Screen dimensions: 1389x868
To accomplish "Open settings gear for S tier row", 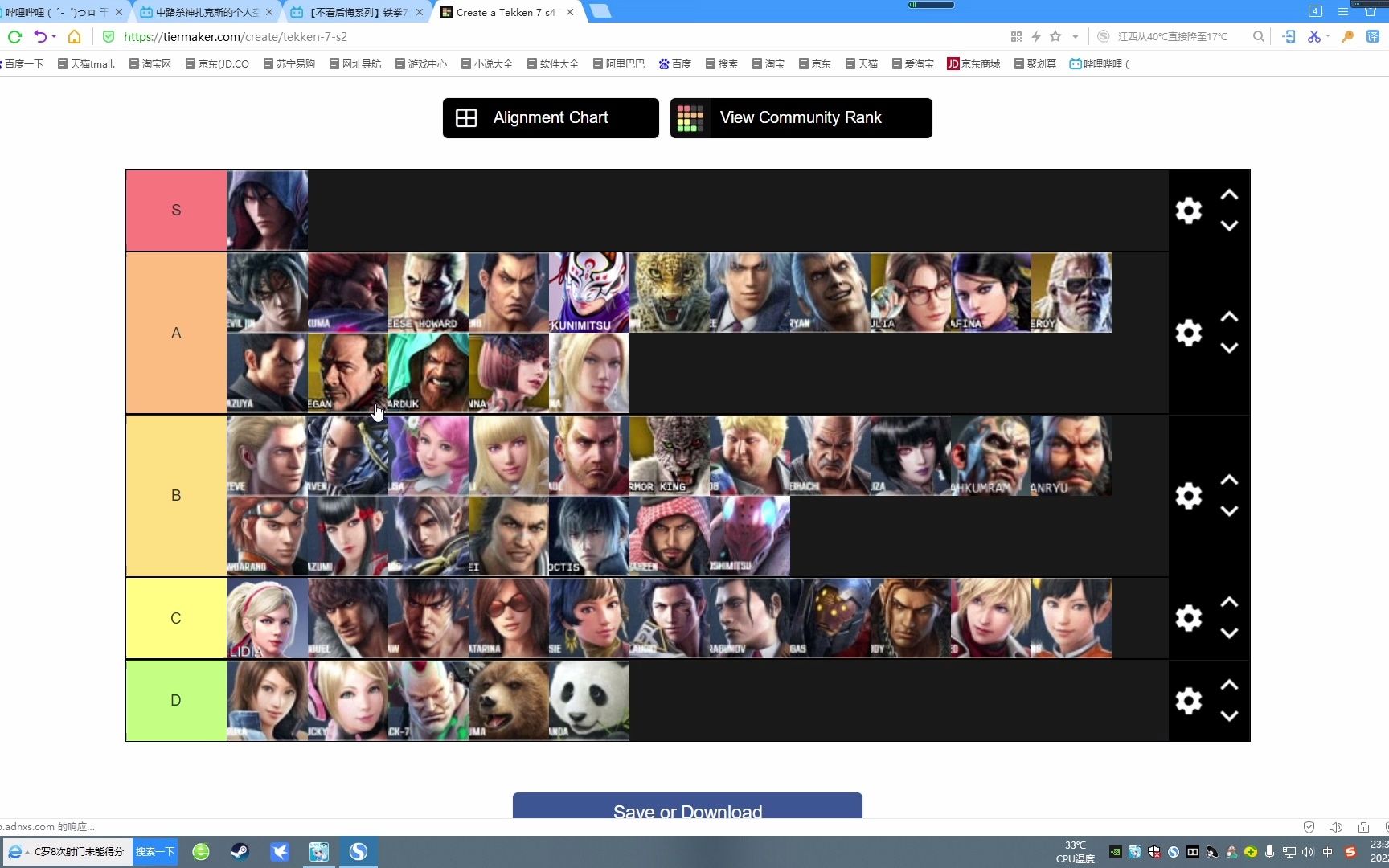I will [1188, 211].
